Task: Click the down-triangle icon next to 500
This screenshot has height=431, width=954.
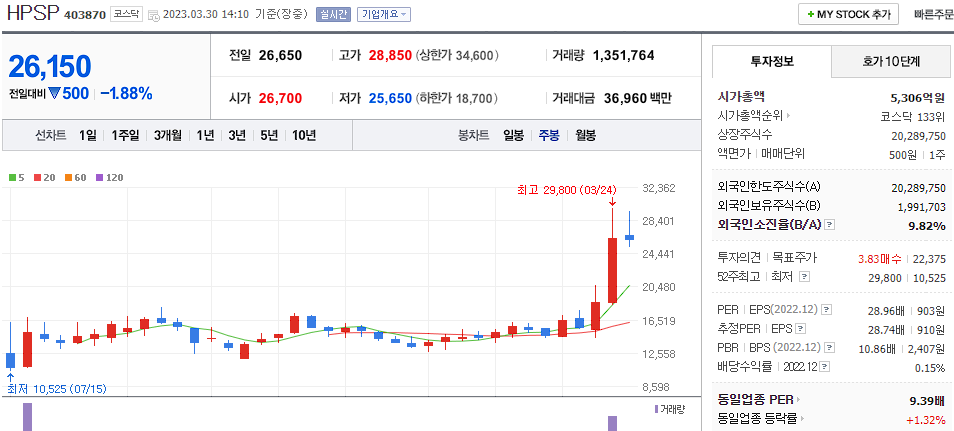Action: click(x=54, y=93)
